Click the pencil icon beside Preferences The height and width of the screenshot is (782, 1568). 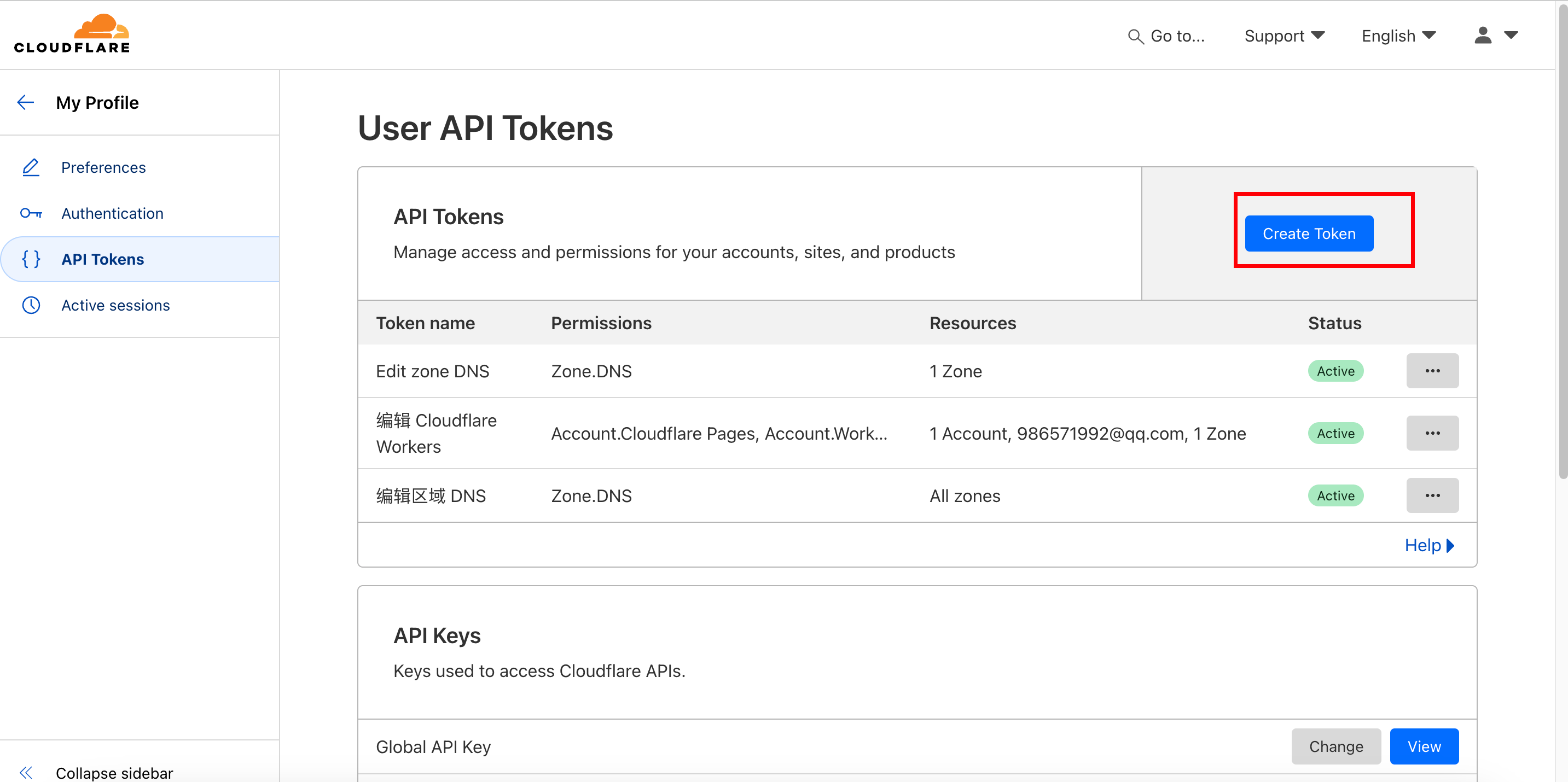(x=31, y=167)
